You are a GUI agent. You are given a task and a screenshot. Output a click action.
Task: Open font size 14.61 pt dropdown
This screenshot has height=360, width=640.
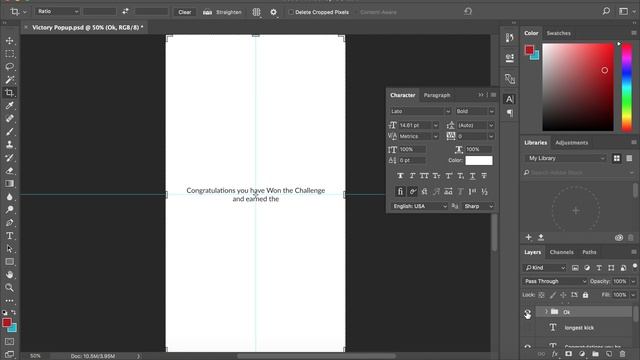click(436, 125)
